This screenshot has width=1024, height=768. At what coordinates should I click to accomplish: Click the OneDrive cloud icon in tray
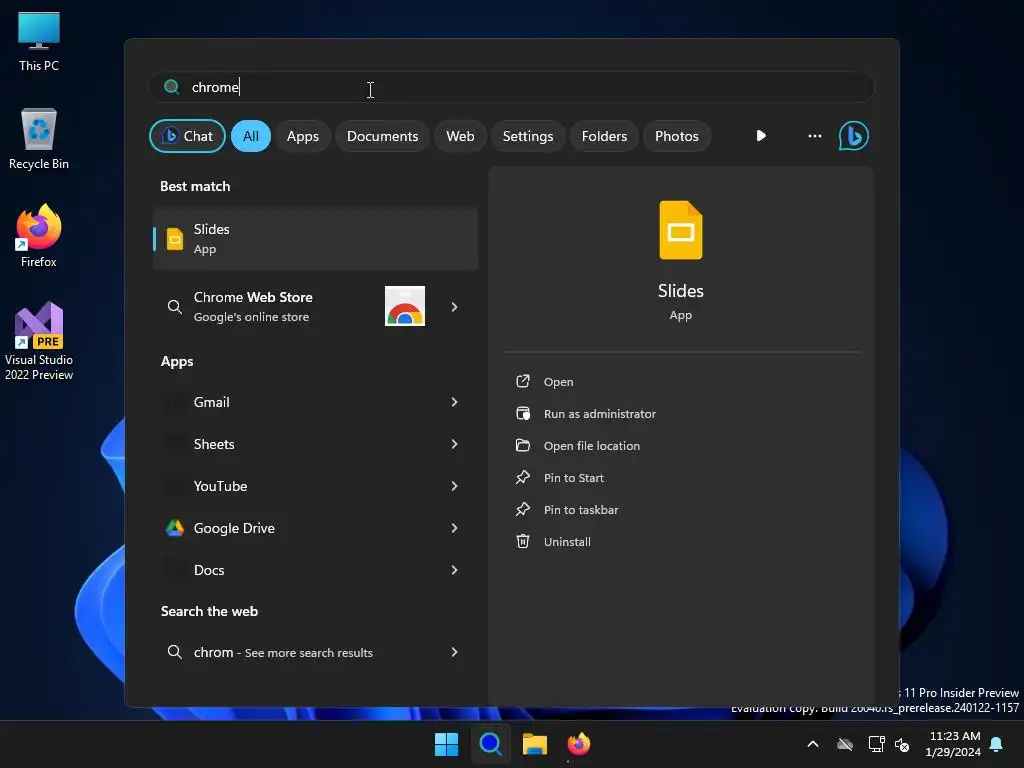(845, 744)
